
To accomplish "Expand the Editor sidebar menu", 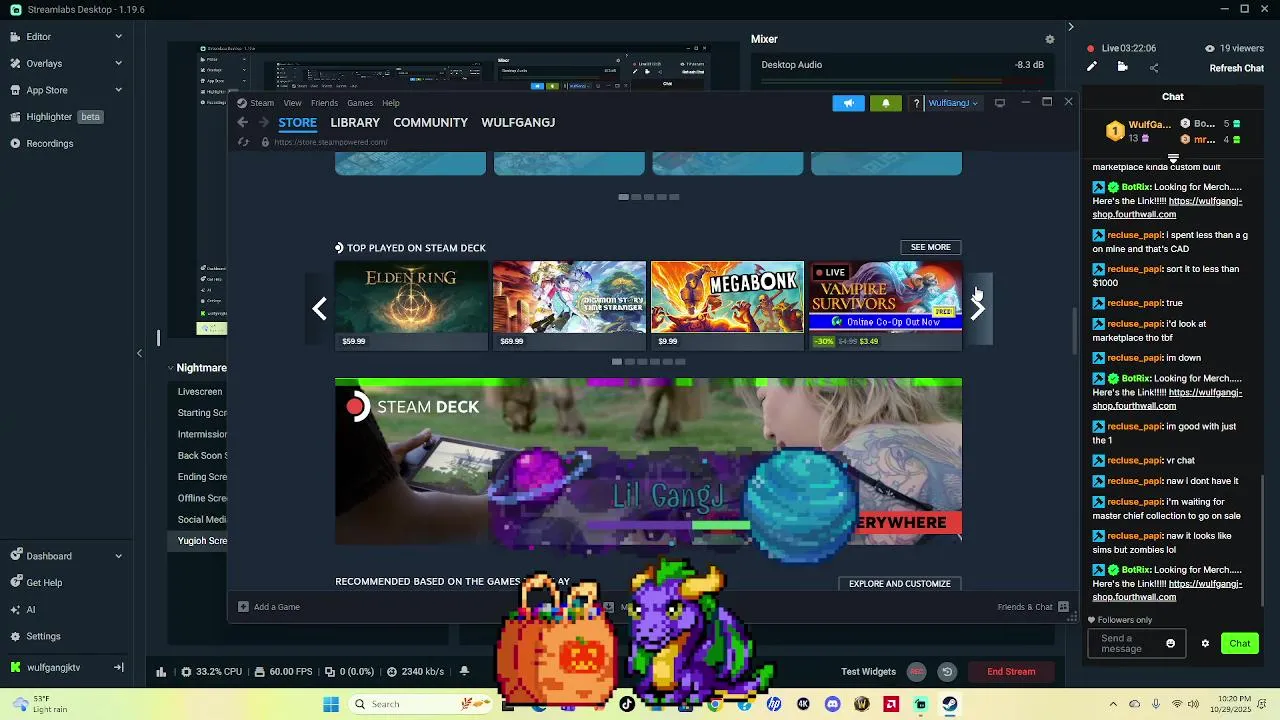I will click(x=118, y=37).
